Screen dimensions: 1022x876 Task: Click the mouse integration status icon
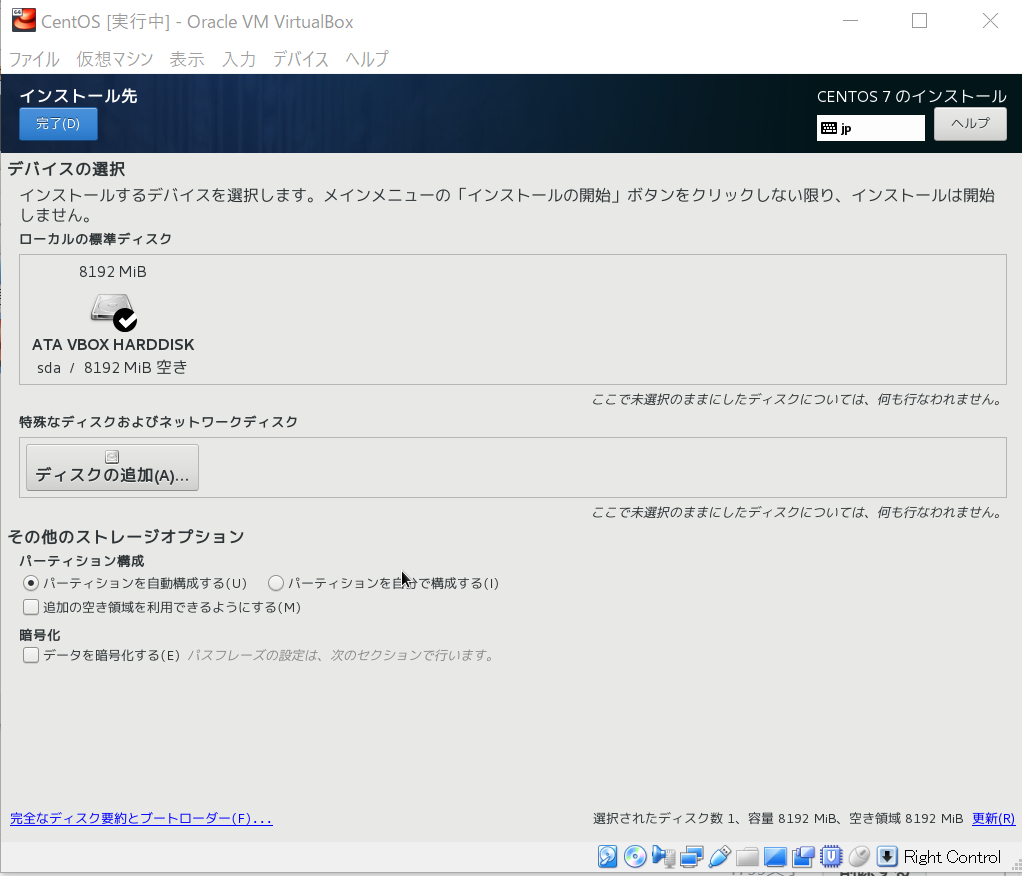[859, 856]
